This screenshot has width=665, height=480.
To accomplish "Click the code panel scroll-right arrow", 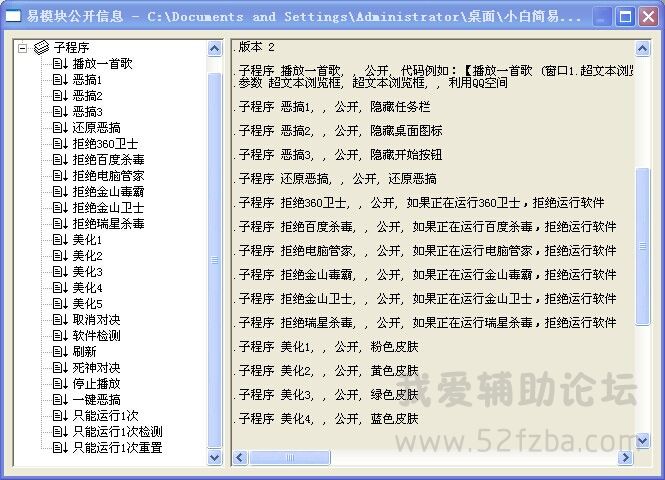I will point(626,458).
